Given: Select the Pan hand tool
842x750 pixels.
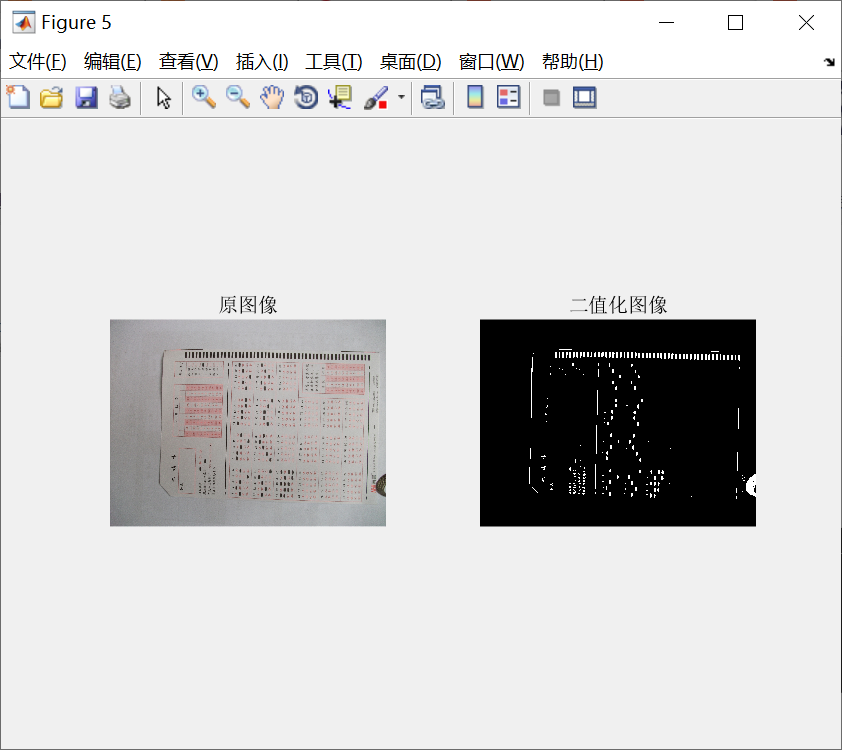Looking at the screenshot, I should [x=272, y=98].
